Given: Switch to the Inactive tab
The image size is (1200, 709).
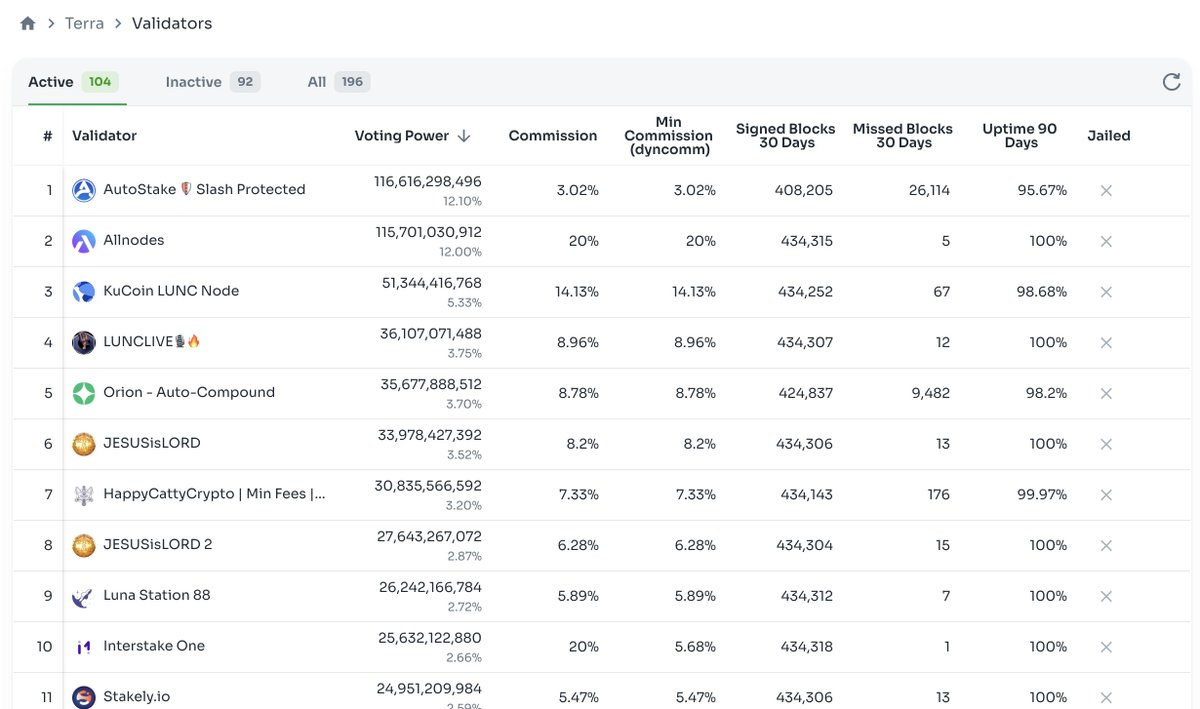Looking at the screenshot, I should (x=193, y=81).
